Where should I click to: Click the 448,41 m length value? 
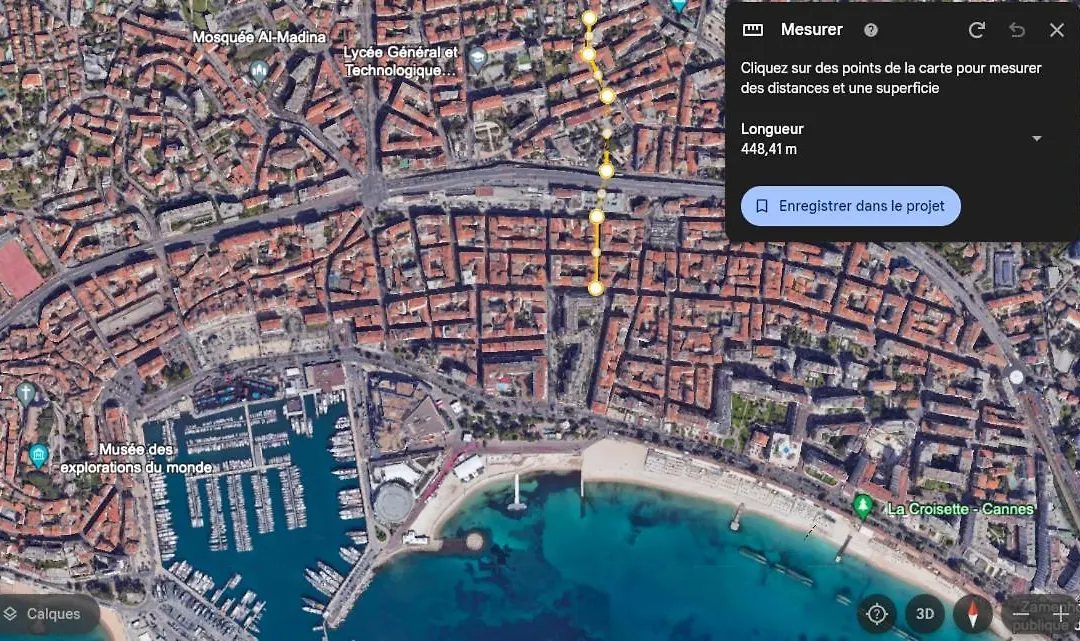(769, 149)
